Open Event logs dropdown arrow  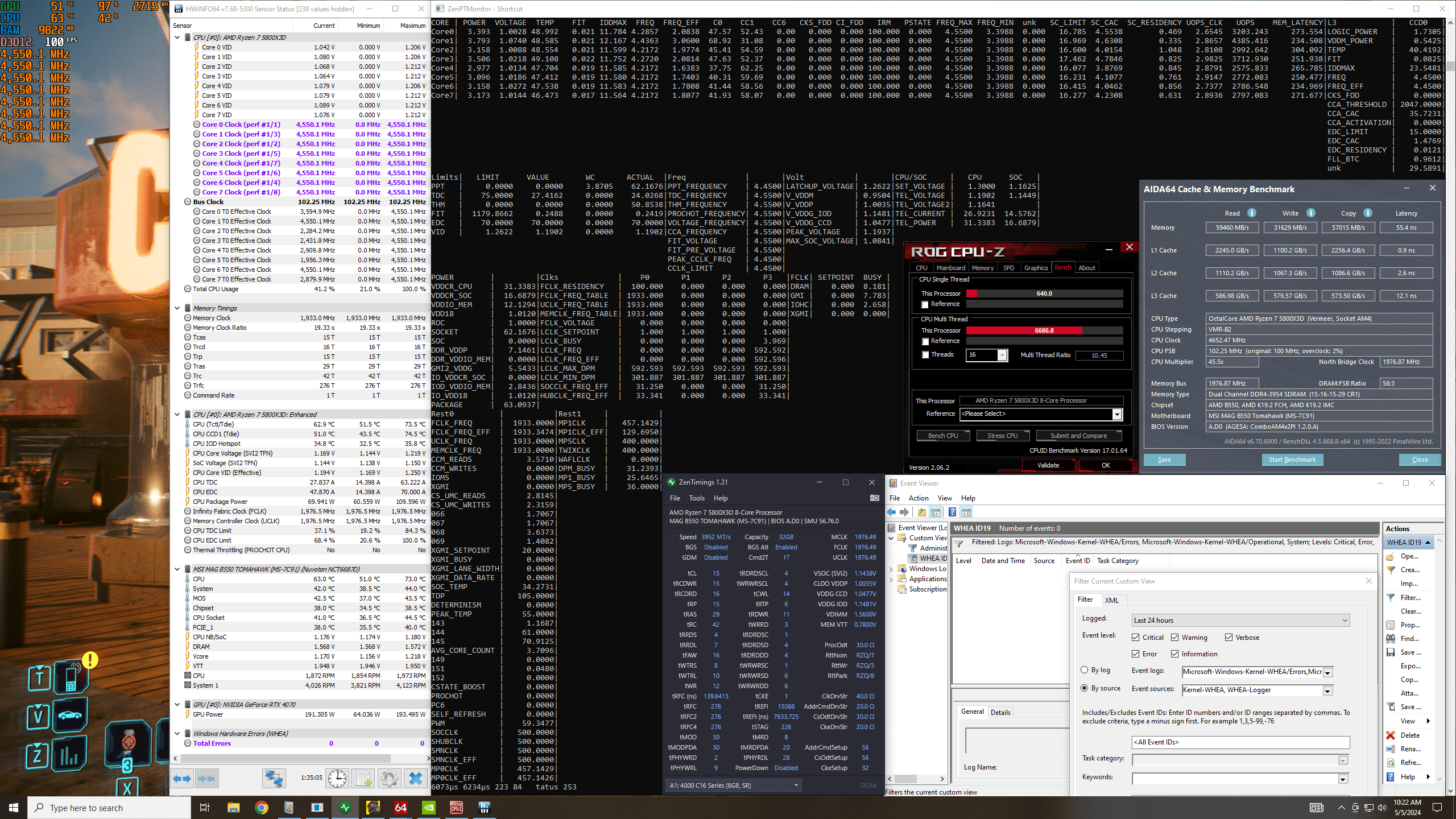coord(1327,672)
